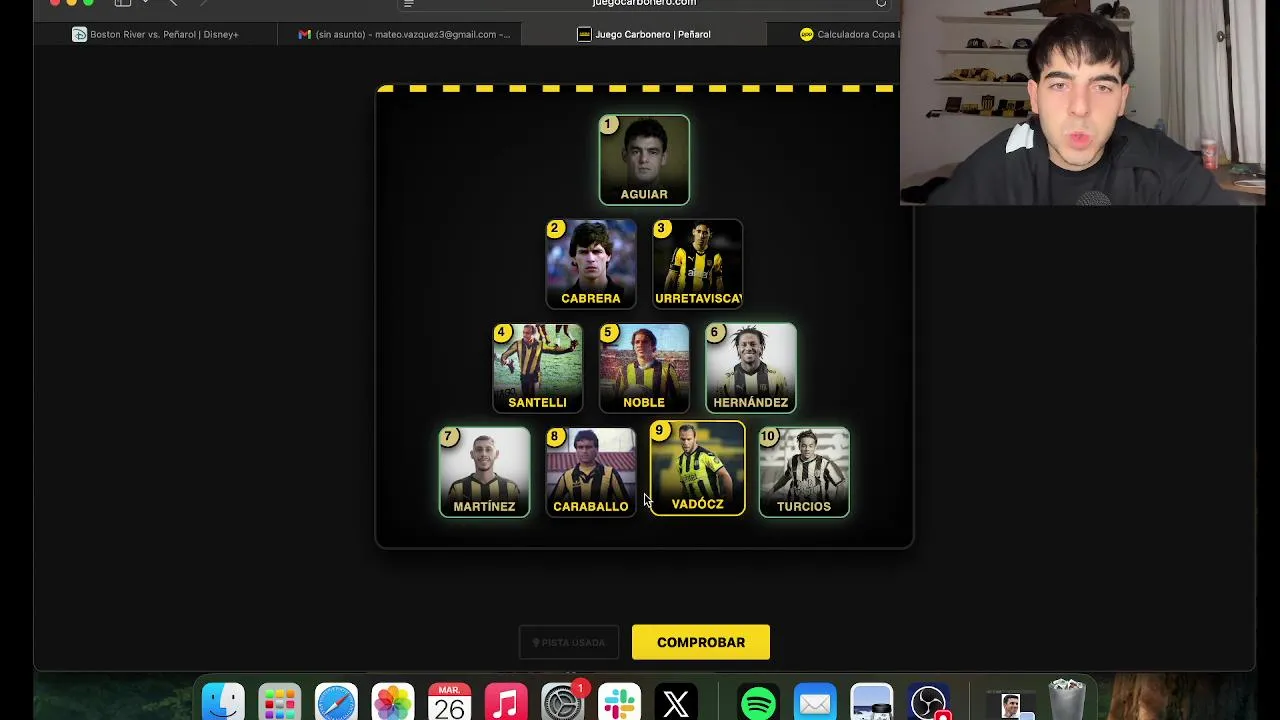Screen dimensions: 1280x720
Task: Select the Juego Carbonero | Peñarol tab
Action: pos(644,34)
